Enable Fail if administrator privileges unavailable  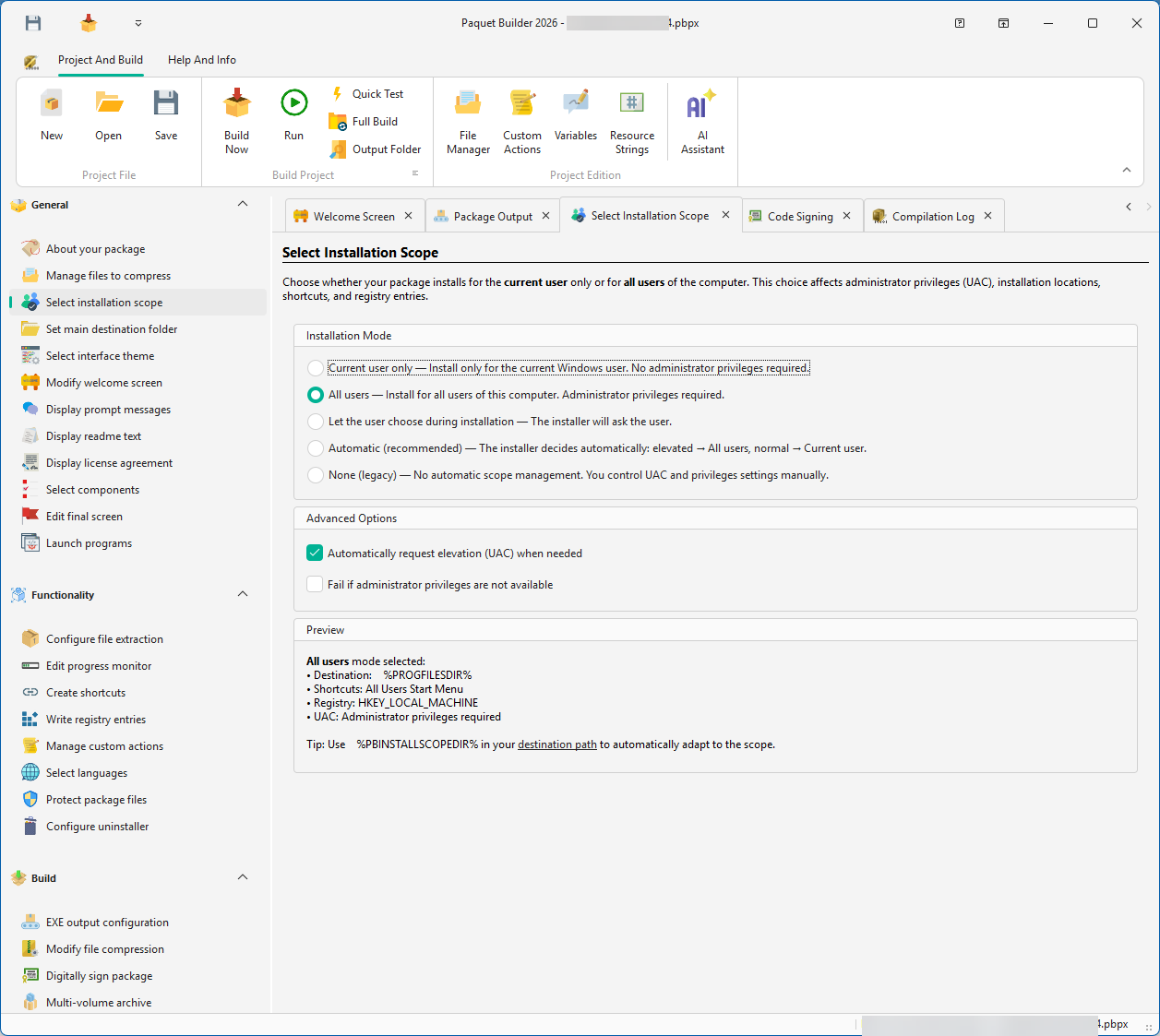(x=316, y=585)
